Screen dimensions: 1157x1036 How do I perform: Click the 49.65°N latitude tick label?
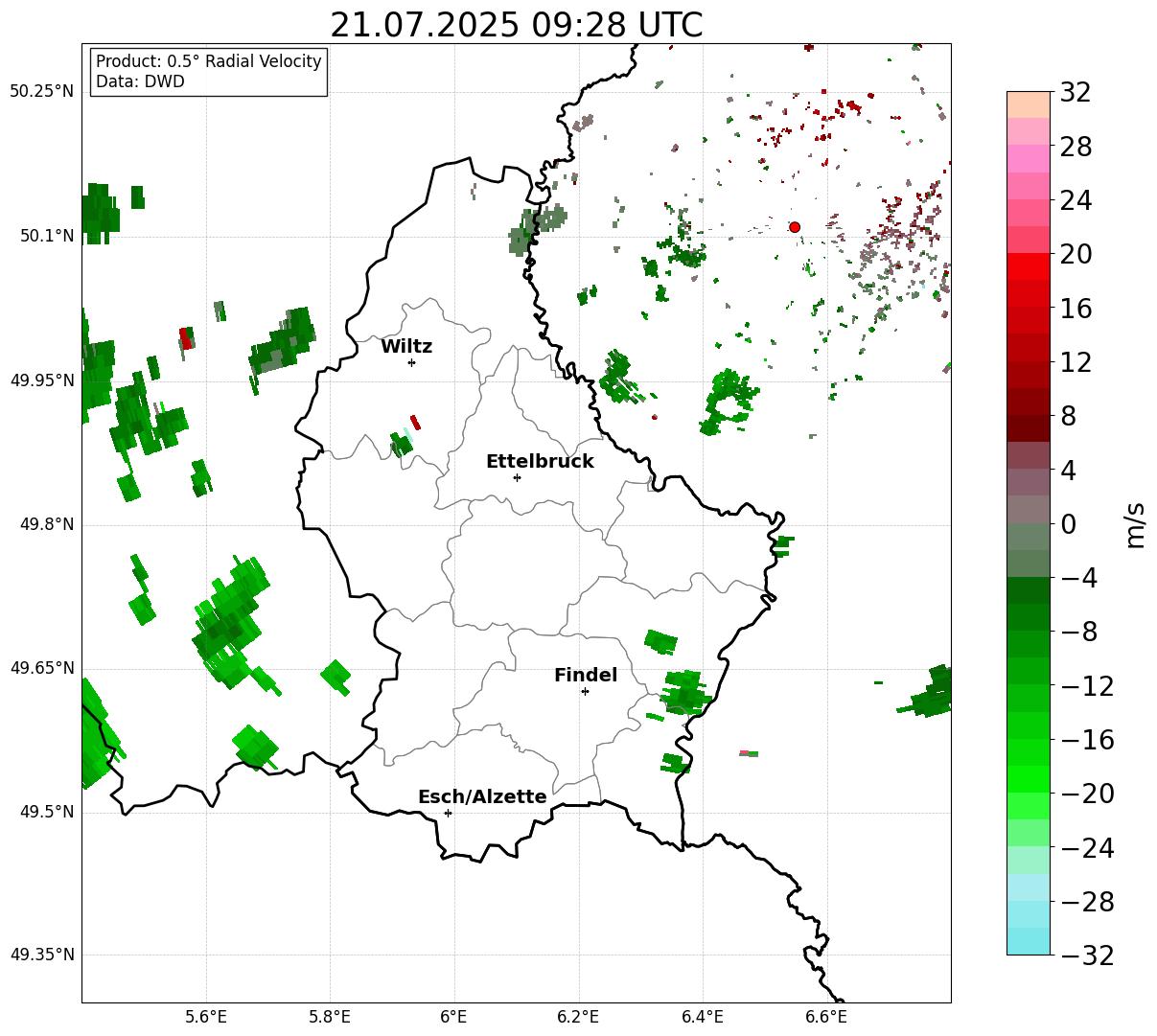(x=41, y=668)
